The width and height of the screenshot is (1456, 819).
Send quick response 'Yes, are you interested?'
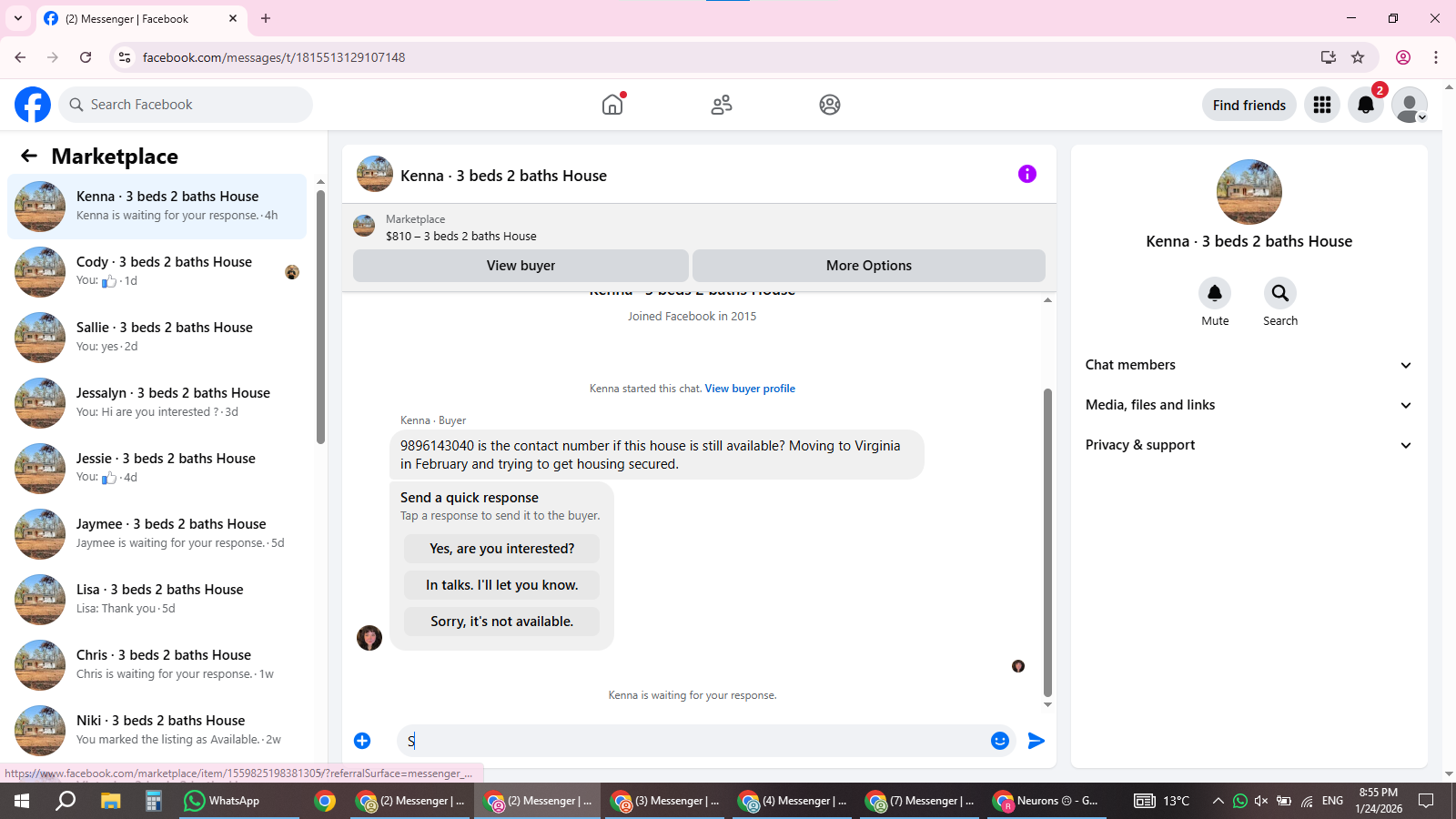tap(501, 549)
